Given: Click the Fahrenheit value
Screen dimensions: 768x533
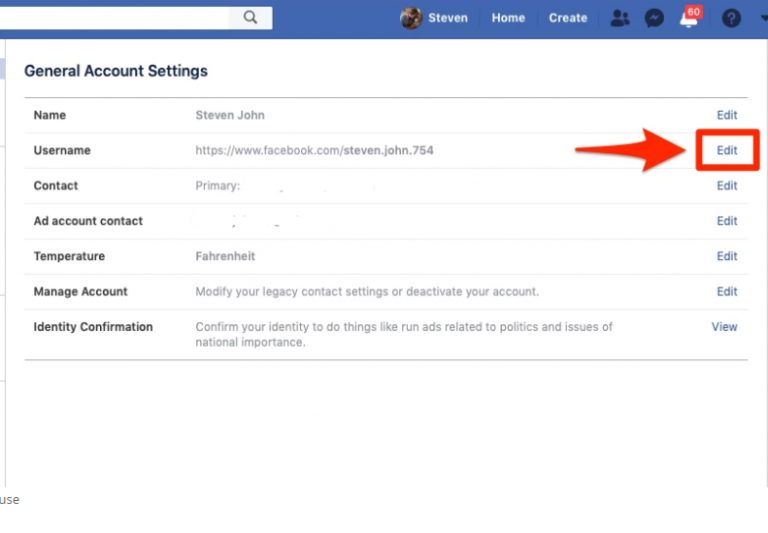Looking at the screenshot, I should tap(225, 256).
